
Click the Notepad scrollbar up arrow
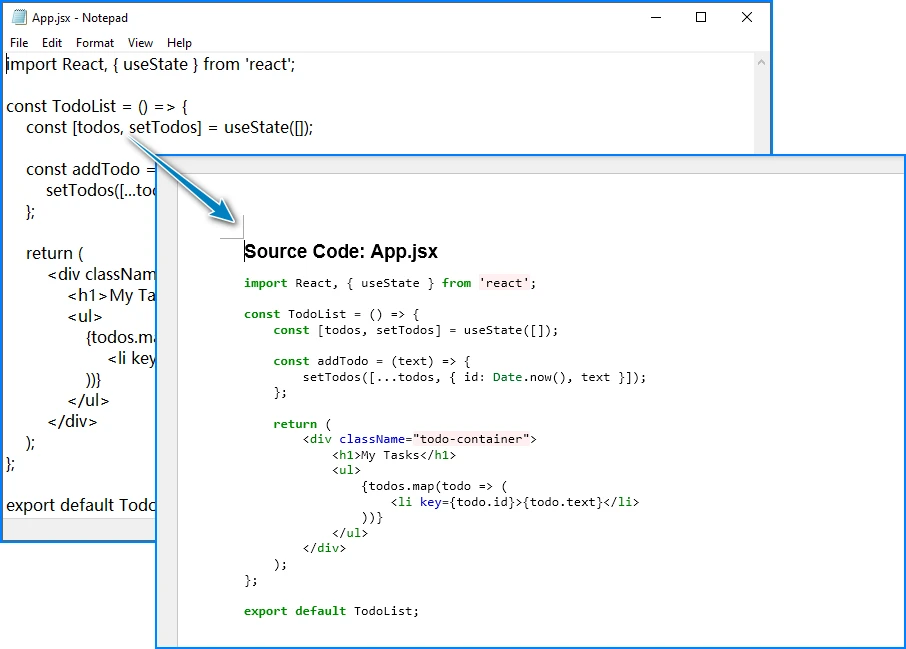pyautogui.click(x=761, y=62)
